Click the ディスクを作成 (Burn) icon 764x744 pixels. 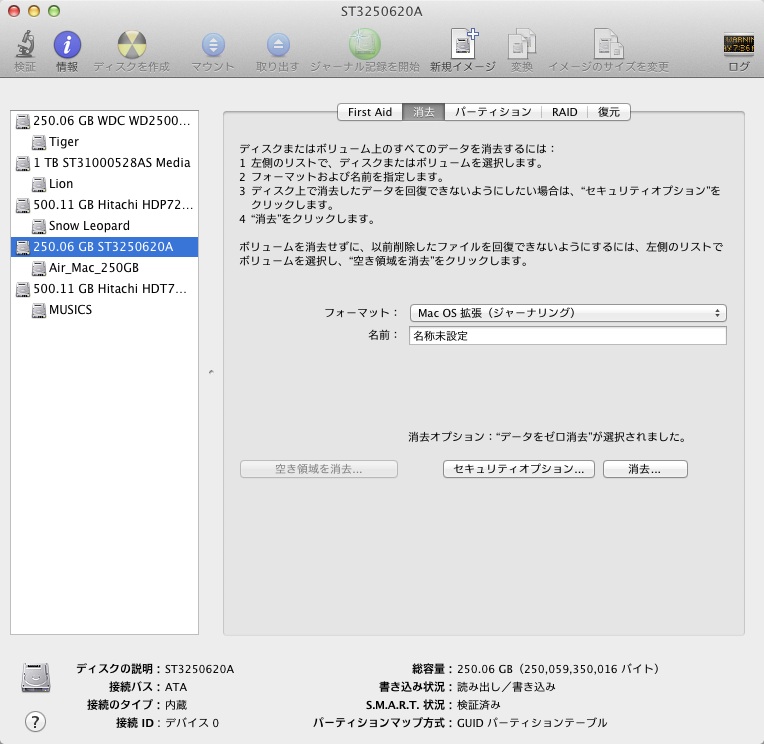131,46
